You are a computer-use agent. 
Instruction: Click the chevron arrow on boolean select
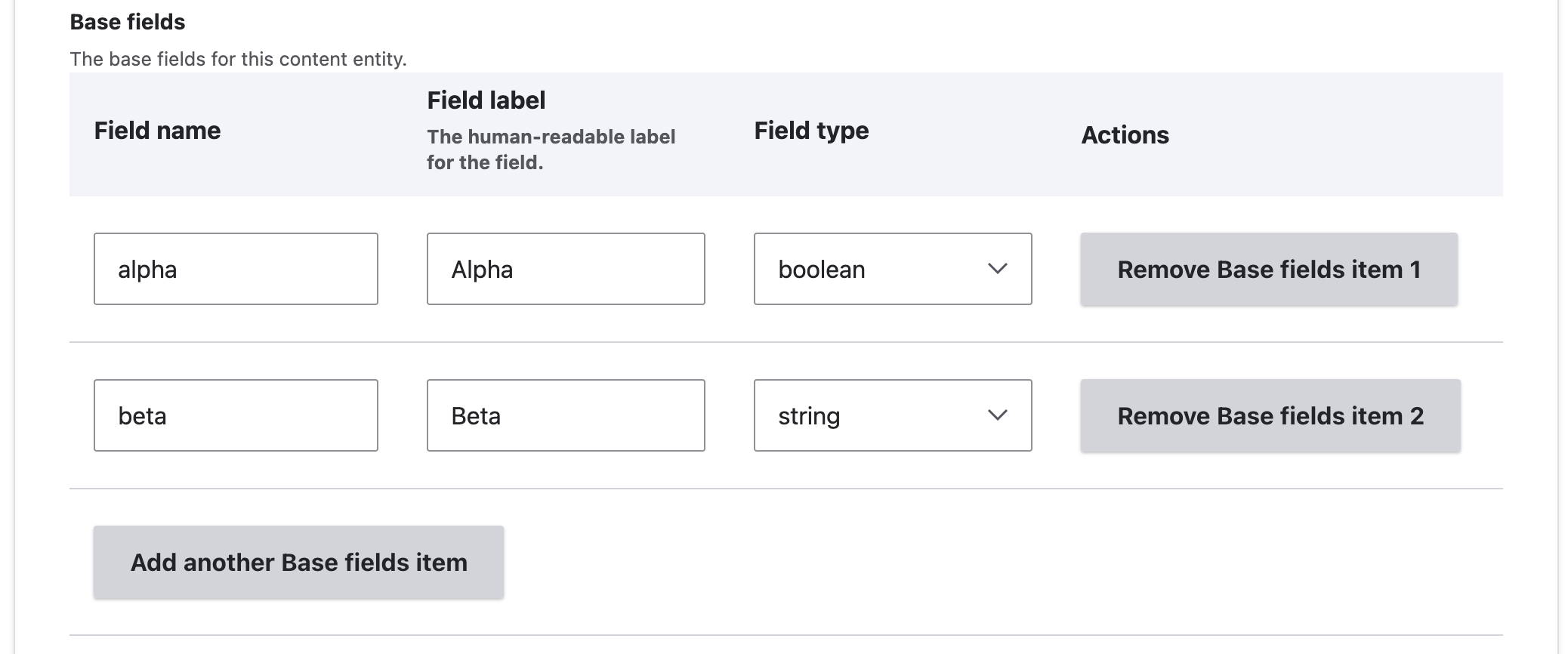point(997,269)
